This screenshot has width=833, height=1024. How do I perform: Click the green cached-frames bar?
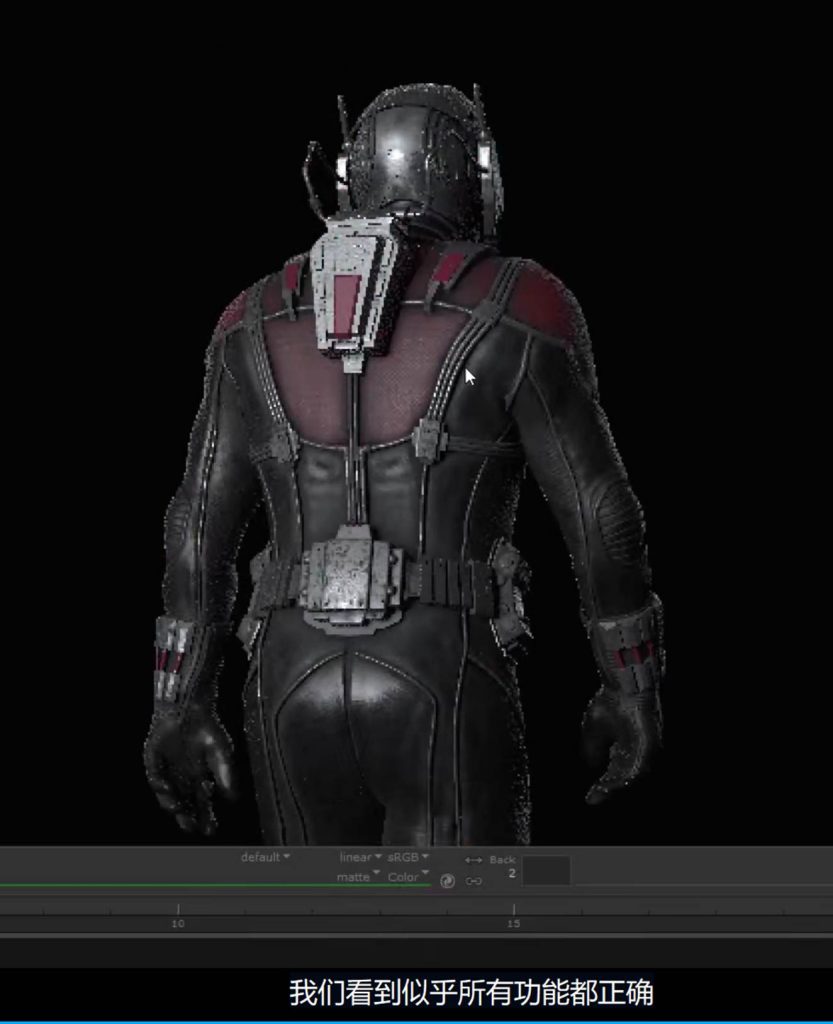tap(200, 885)
